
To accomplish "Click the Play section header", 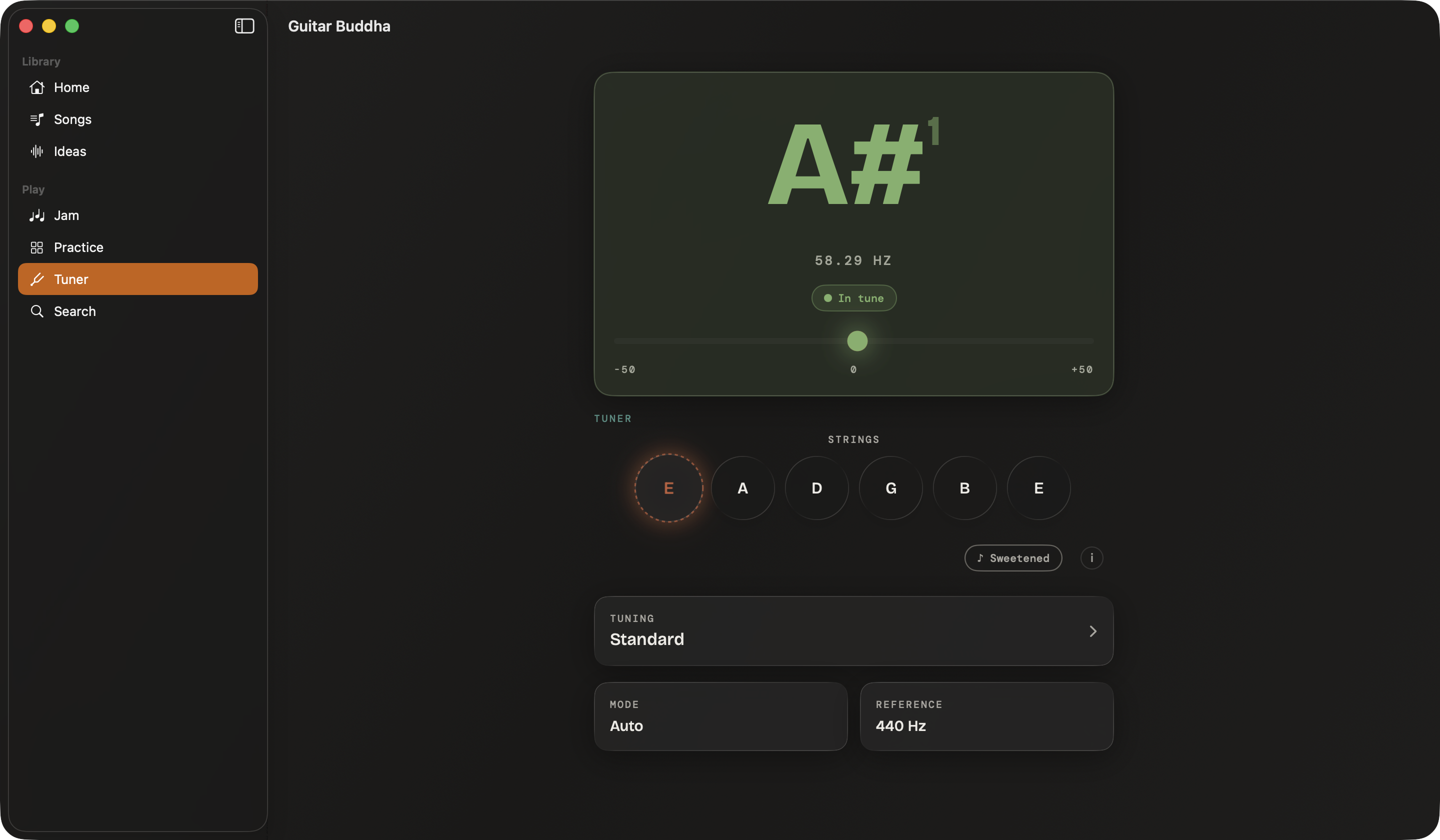I will [33, 189].
